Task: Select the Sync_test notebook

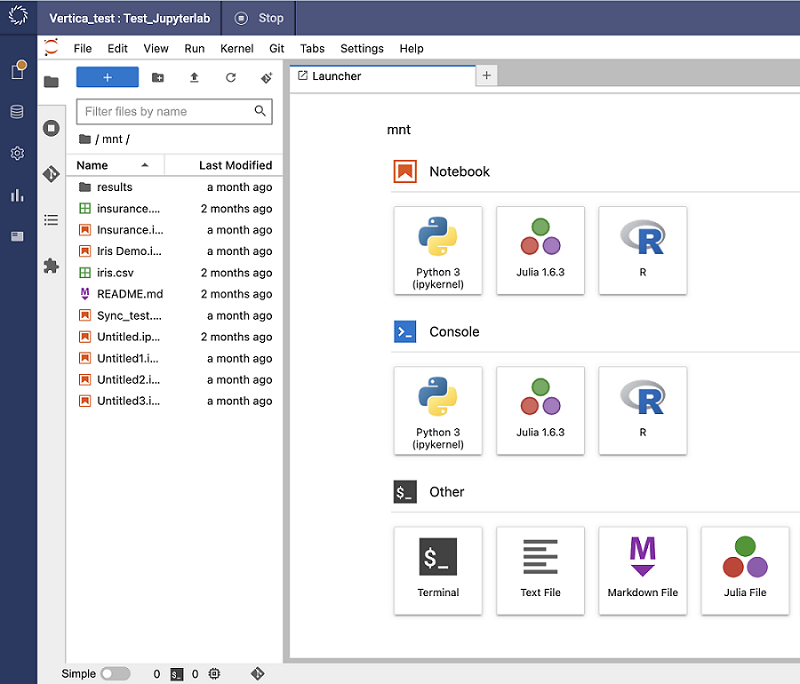Action: coord(175,316)
